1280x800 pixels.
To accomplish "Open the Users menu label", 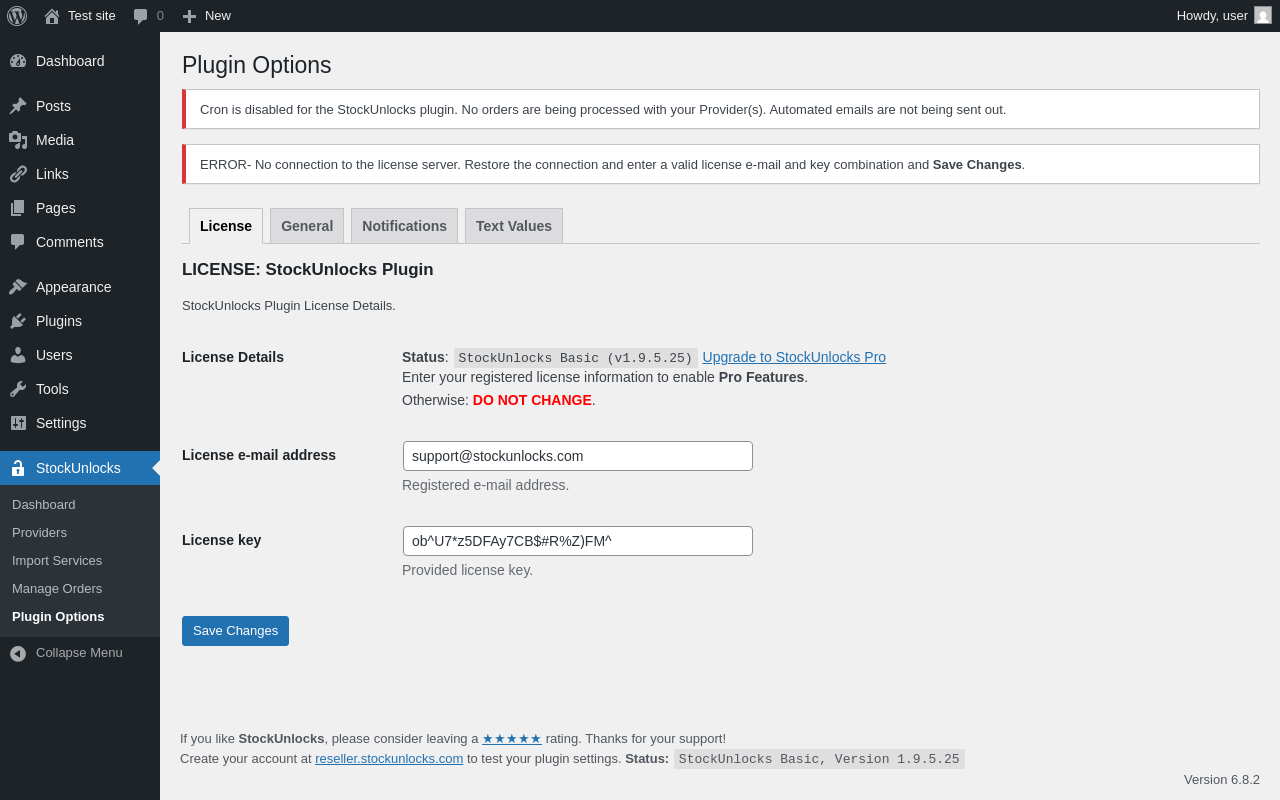I will coord(54,355).
